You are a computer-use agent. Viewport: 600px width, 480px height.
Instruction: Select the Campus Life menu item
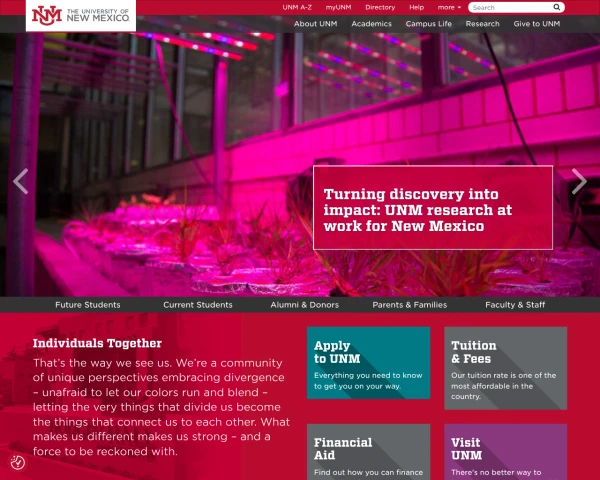429,23
